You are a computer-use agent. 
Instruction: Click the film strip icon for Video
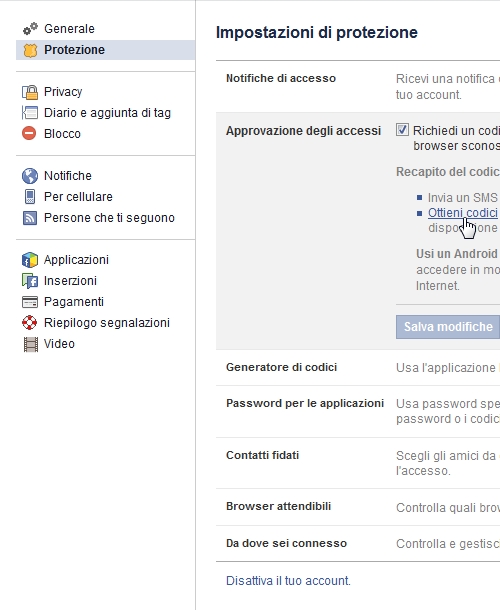[x=31, y=344]
